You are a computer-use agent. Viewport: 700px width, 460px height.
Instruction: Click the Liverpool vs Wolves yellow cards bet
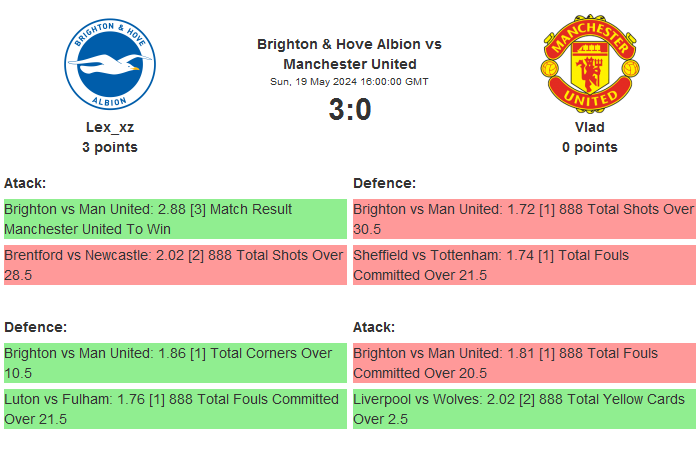[523, 409]
